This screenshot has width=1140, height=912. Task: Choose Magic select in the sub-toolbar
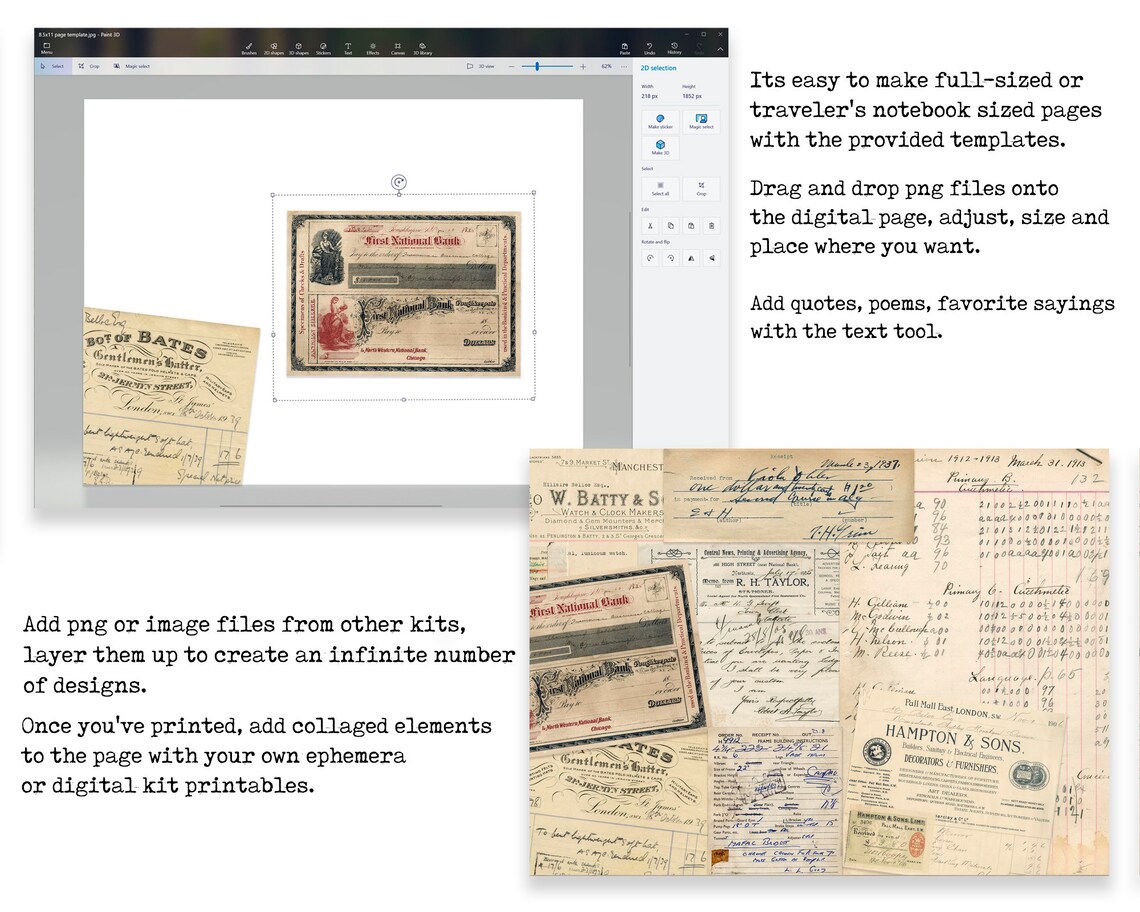point(132,66)
